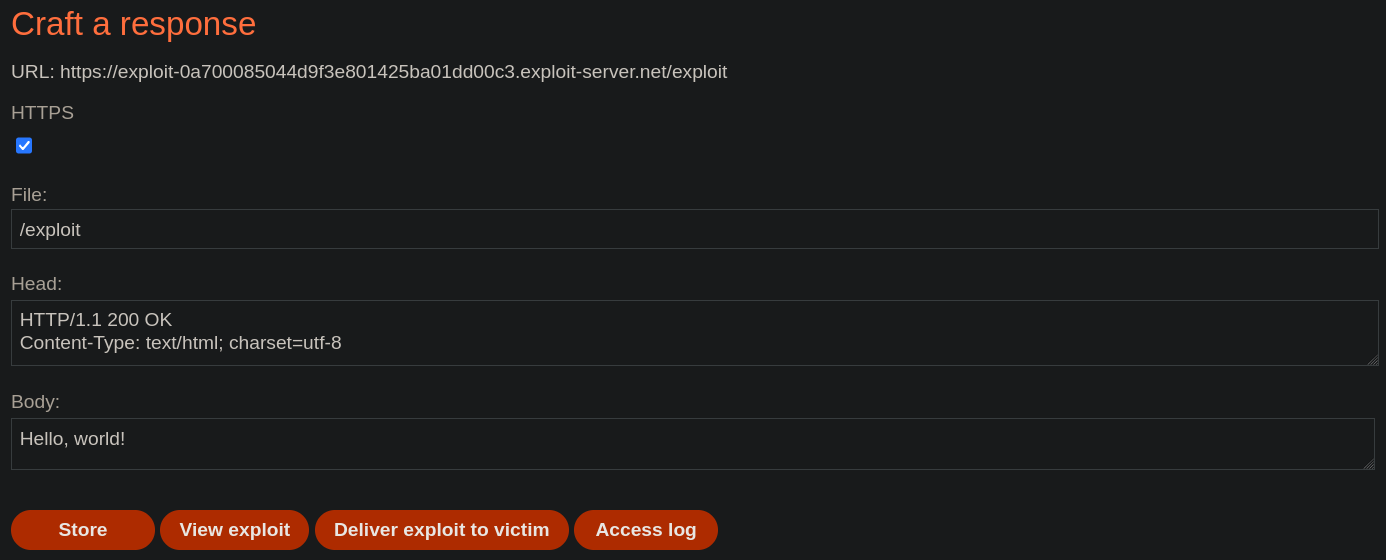Click the 'Content-Type:' word in Head textarea

click(80, 343)
